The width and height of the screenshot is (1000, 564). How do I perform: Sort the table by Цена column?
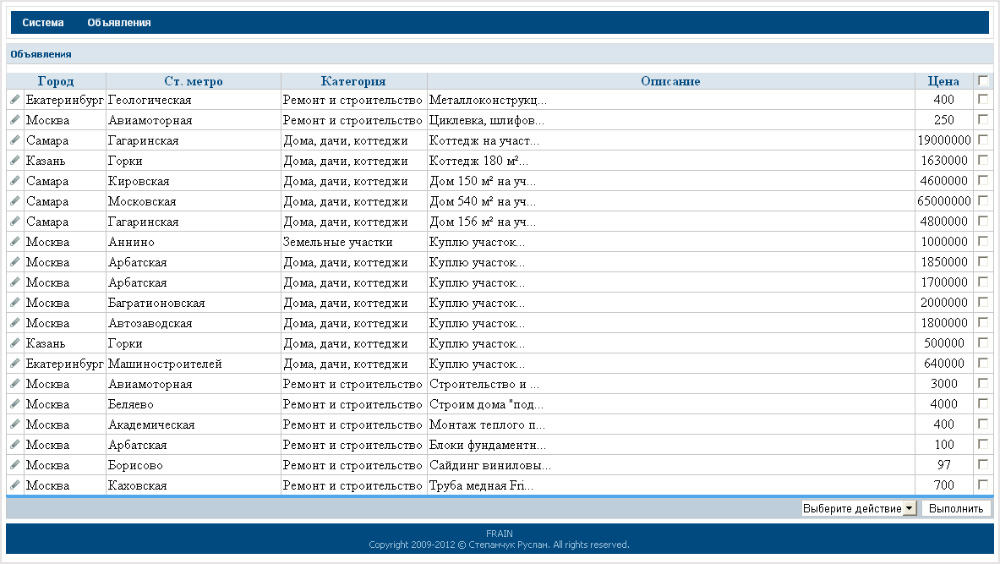point(943,81)
